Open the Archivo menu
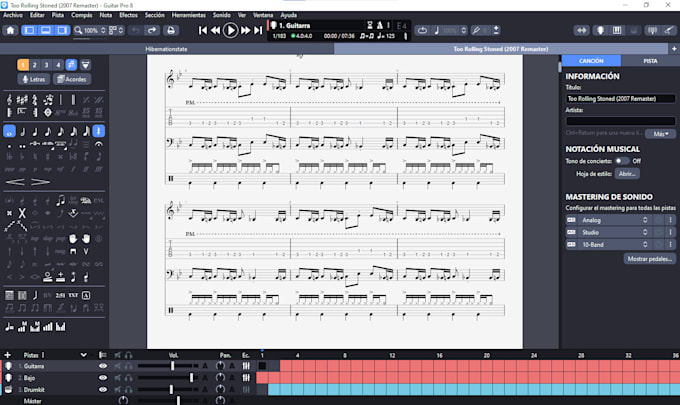This screenshot has height=405, width=680. coord(13,15)
